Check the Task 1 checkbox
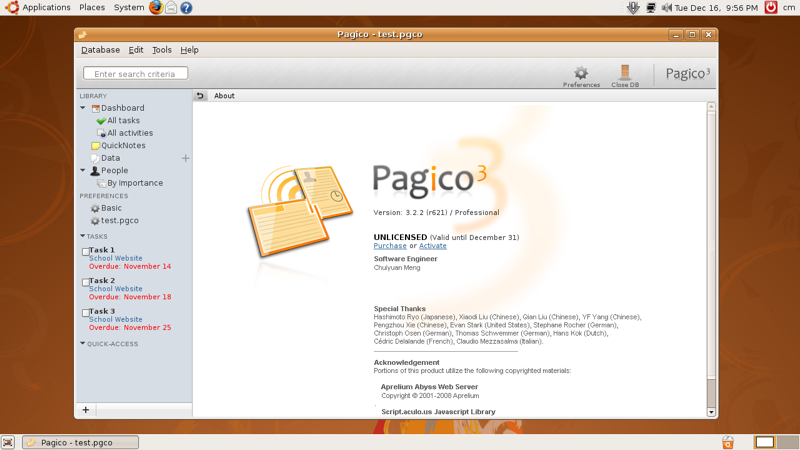Image resolution: width=800 pixels, height=450 pixels. pos(86,252)
